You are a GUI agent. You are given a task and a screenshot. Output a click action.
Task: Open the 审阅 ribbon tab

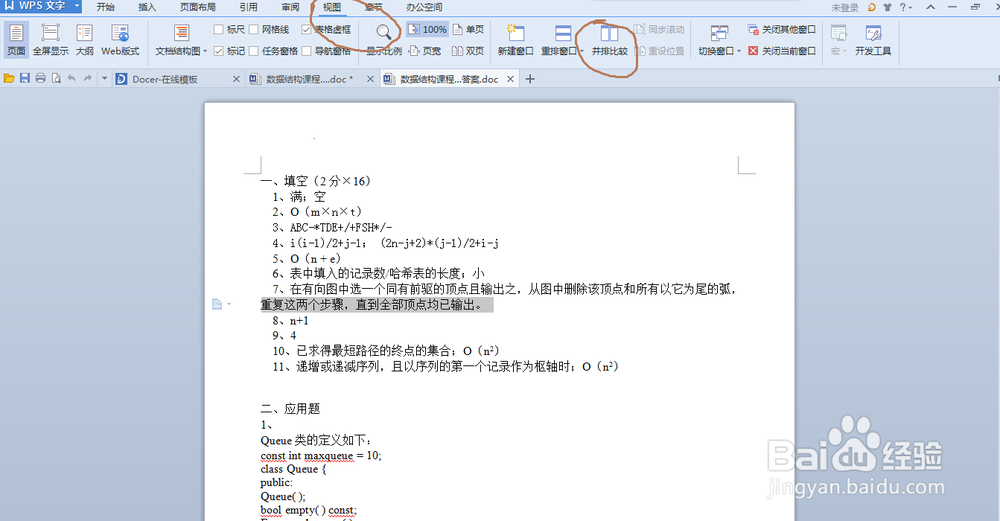[290, 7]
